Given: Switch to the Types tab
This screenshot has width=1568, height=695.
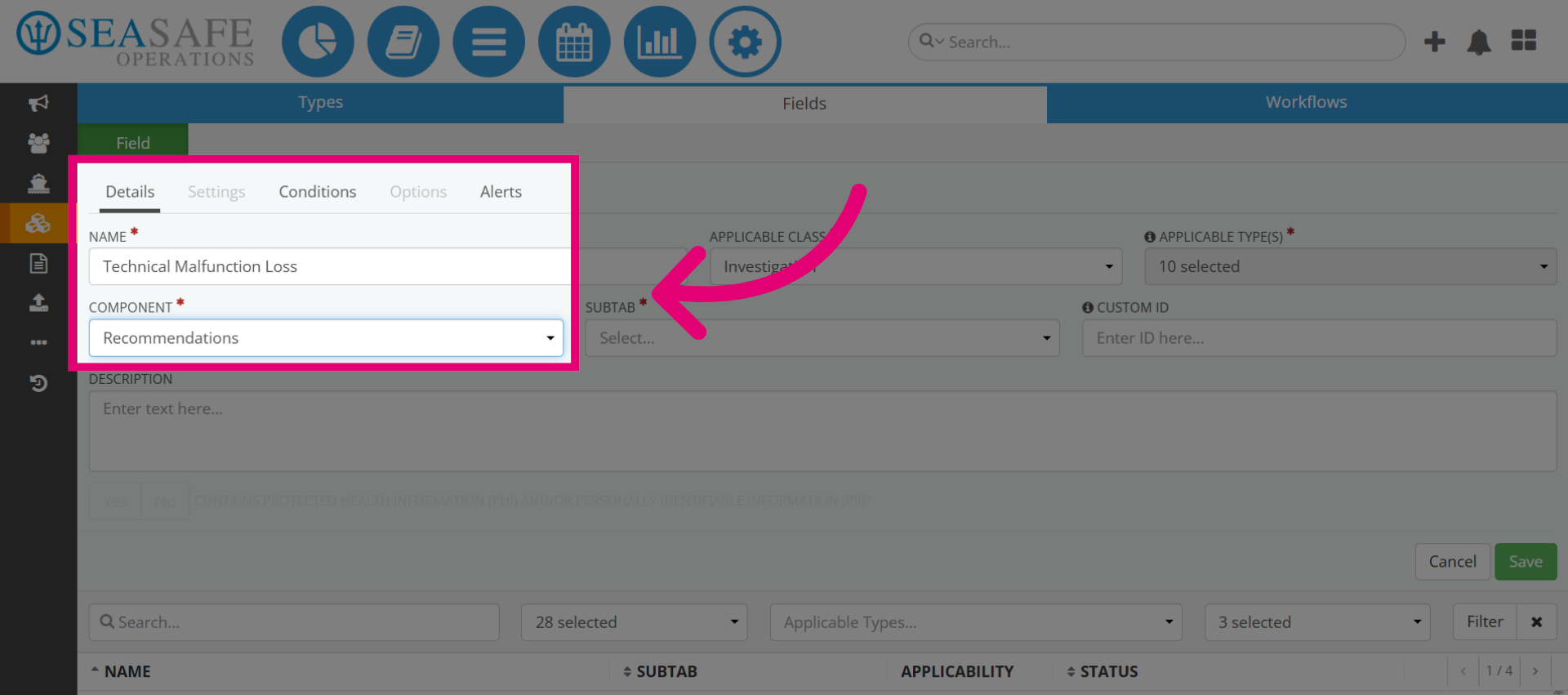Looking at the screenshot, I should [x=320, y=103].
